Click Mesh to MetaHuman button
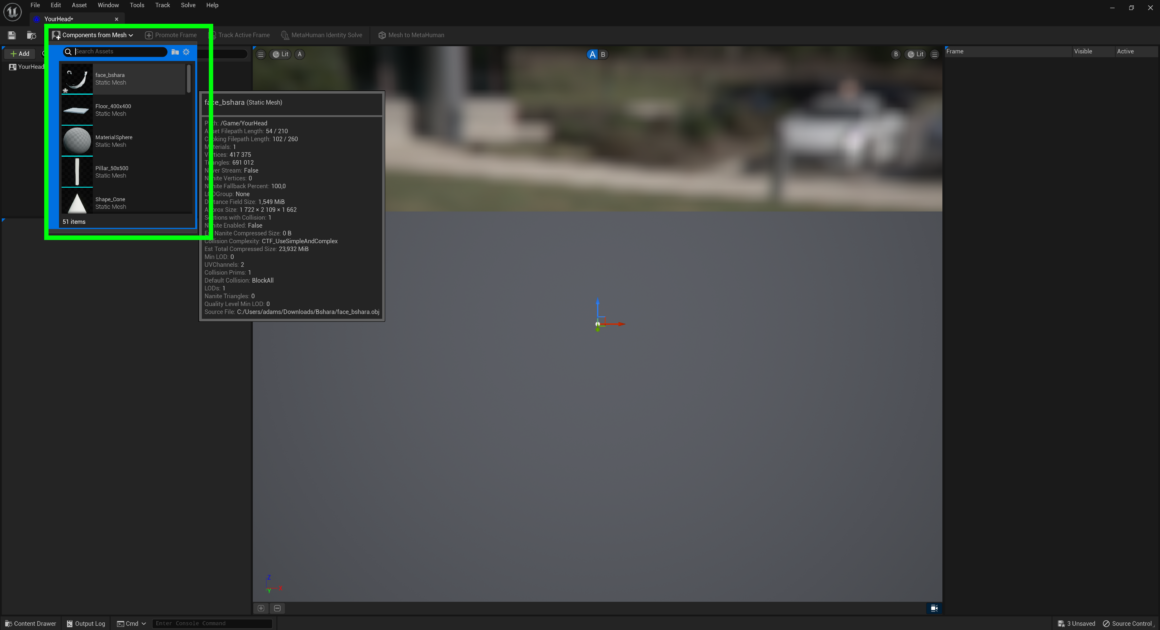 [x=411, y=35]
